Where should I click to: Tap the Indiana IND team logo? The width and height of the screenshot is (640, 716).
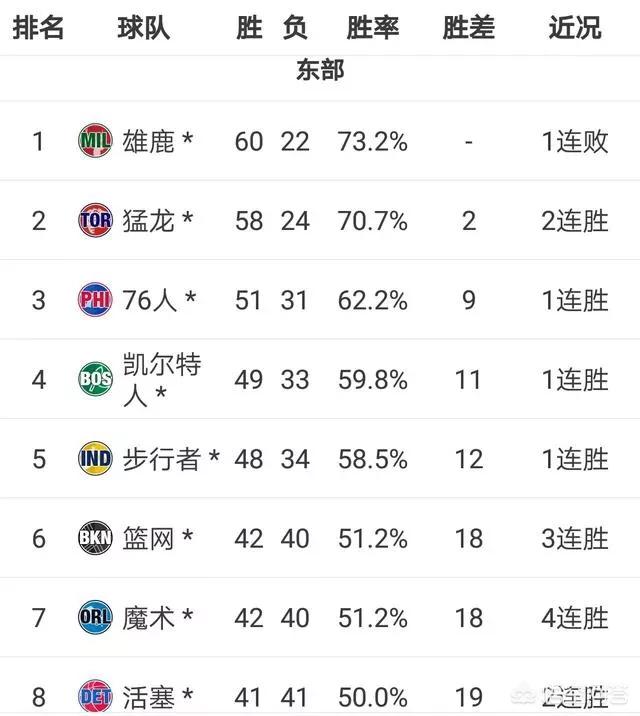point(95,458)
